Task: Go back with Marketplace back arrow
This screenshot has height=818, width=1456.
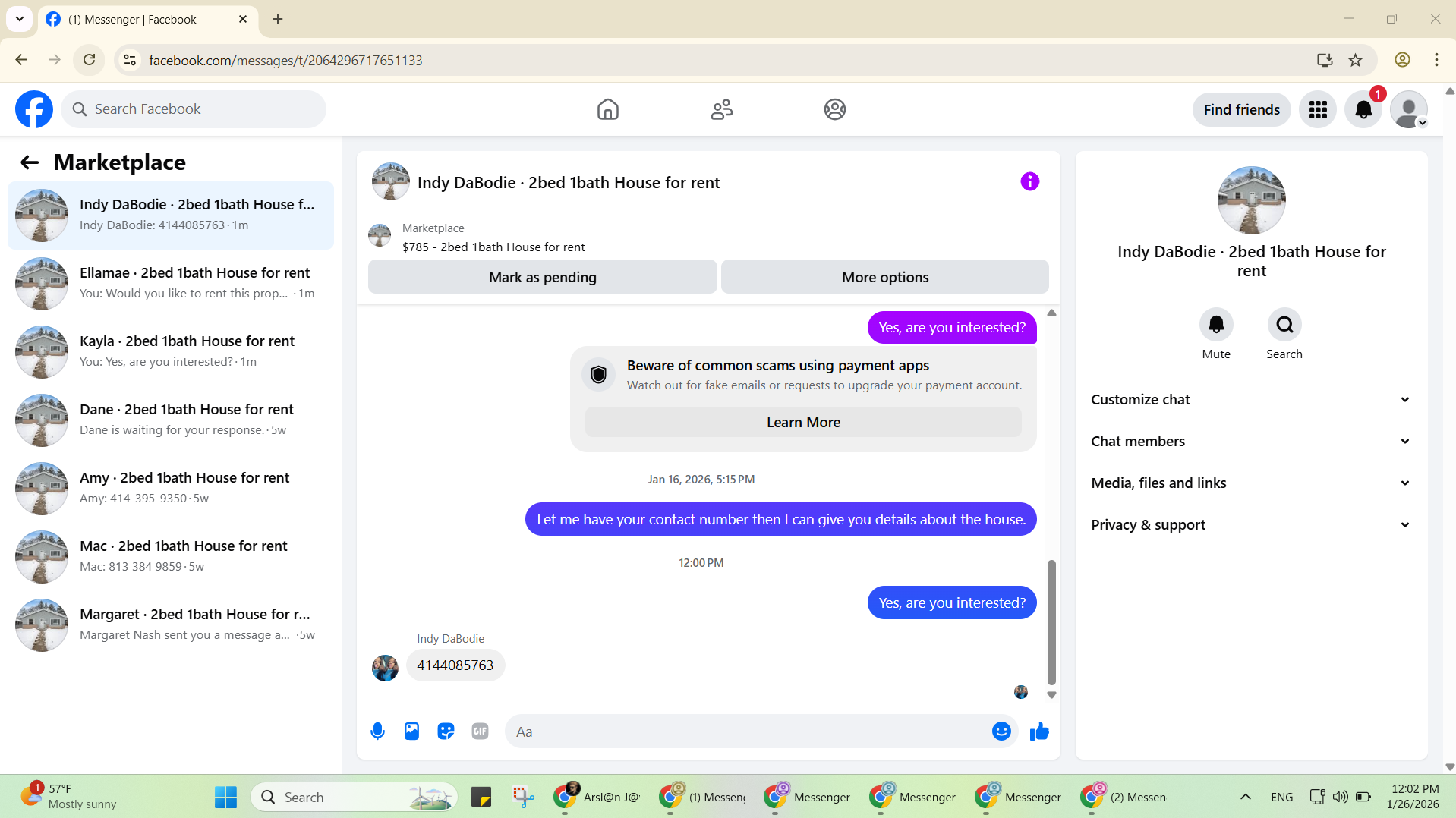Action: pyautogui.click(x=30, y=162)
